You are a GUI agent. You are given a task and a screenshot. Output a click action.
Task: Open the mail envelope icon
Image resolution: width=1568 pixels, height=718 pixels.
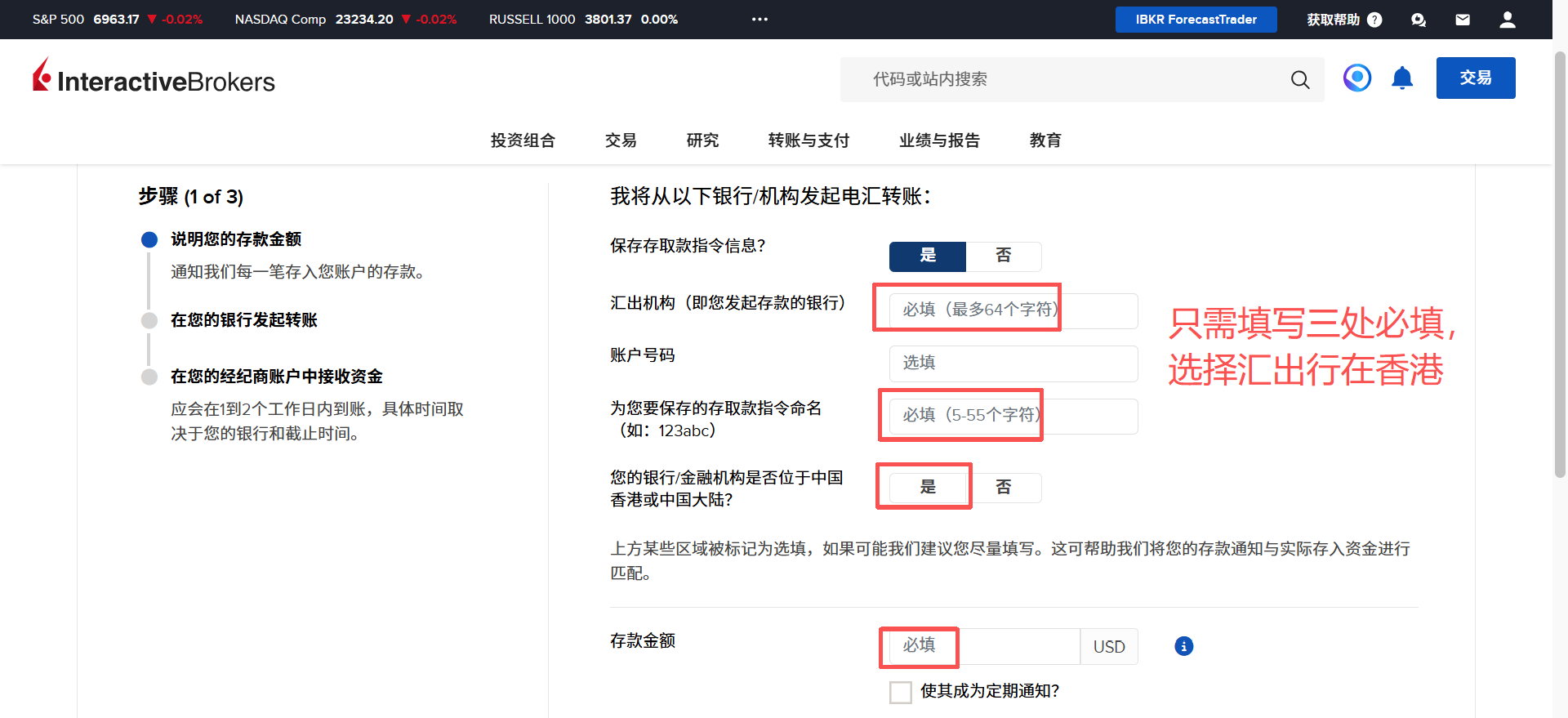[1463, 20]
